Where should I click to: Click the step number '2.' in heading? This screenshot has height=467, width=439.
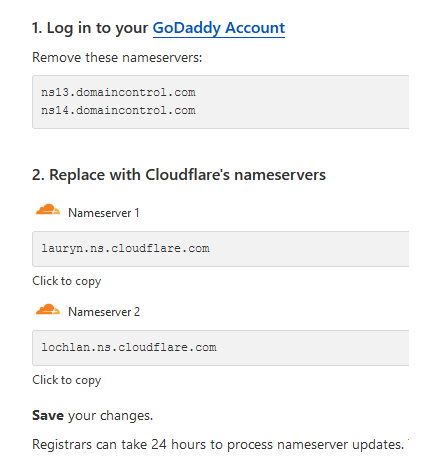[x=38, y=175]
